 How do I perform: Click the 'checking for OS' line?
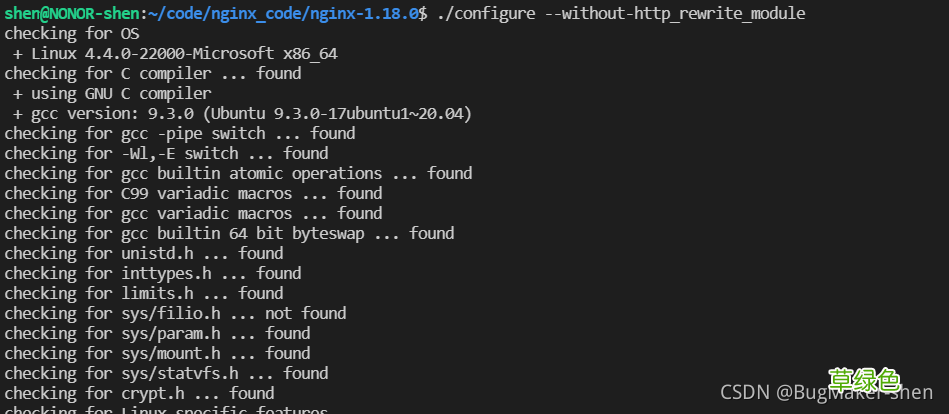[72, 33]
